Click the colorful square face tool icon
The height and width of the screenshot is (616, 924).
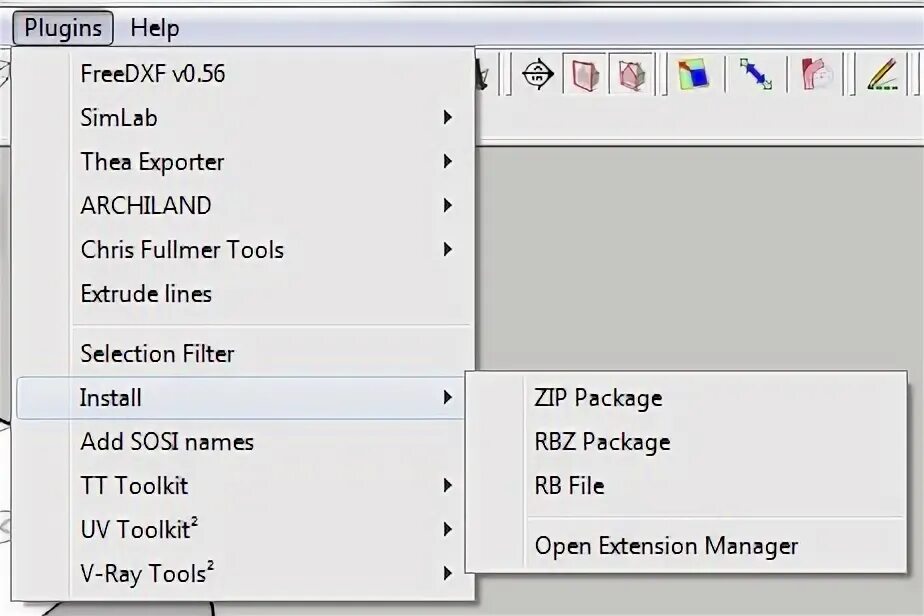pyautogui.click(x=693, y=74)
